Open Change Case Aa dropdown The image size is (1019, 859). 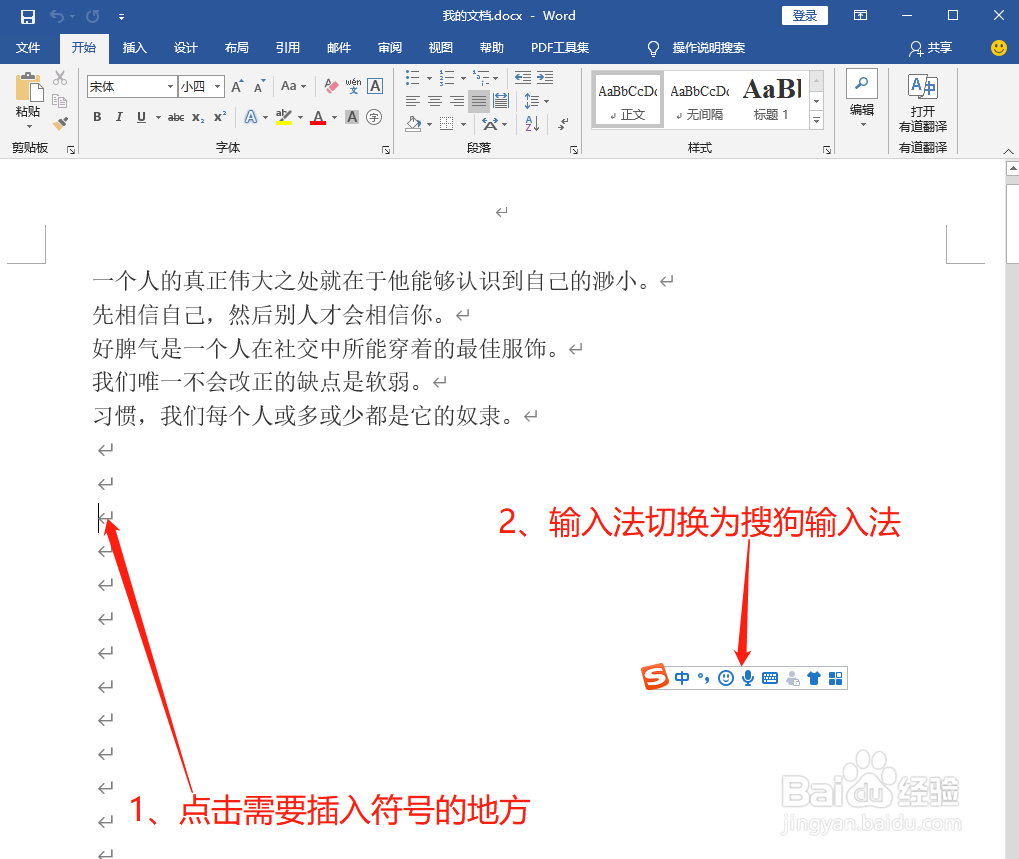(293, 86)
